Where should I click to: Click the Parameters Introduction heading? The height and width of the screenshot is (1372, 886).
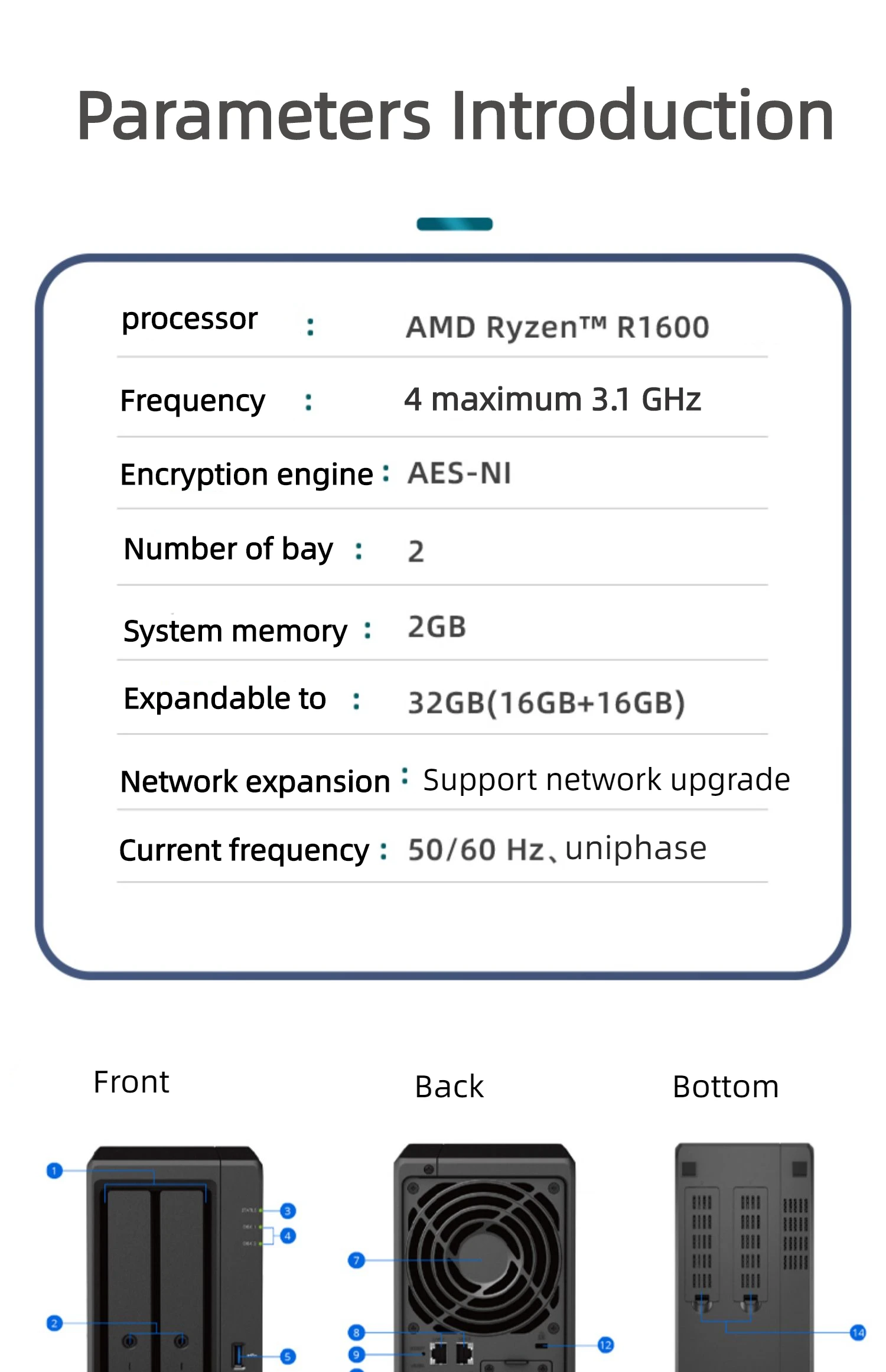[x=455, y=115]
